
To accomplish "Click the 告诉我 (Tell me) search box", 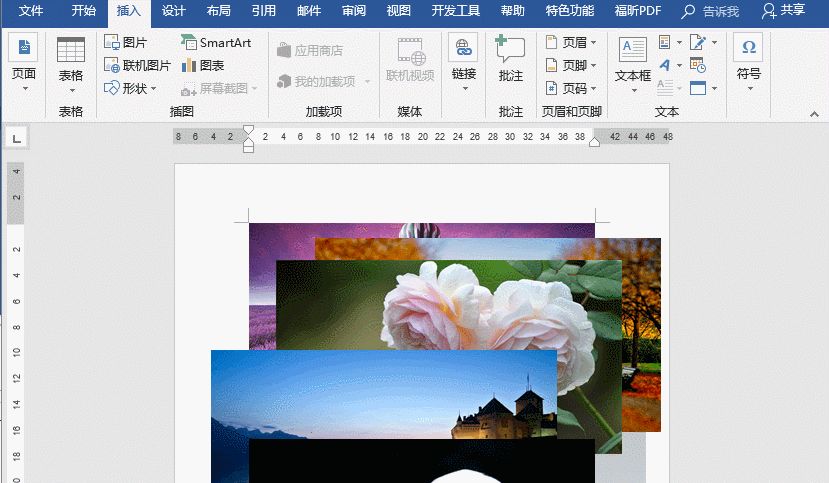I will pos(711,11).
